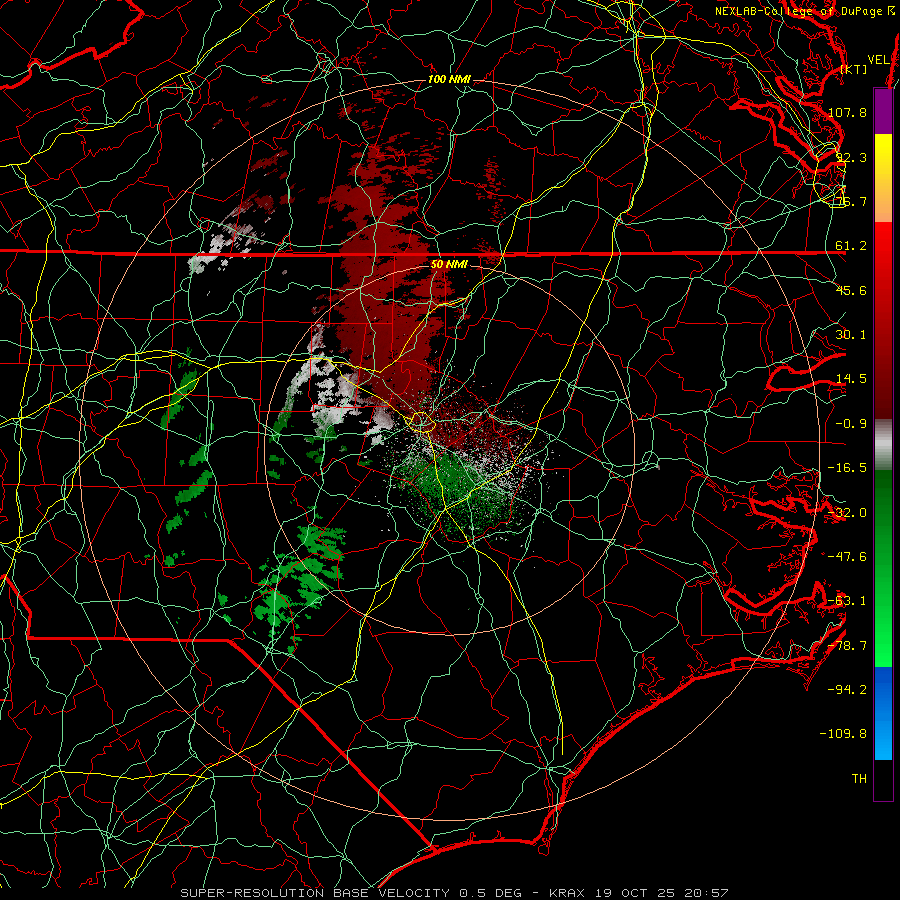Click the 30.1 scale value

851,335
